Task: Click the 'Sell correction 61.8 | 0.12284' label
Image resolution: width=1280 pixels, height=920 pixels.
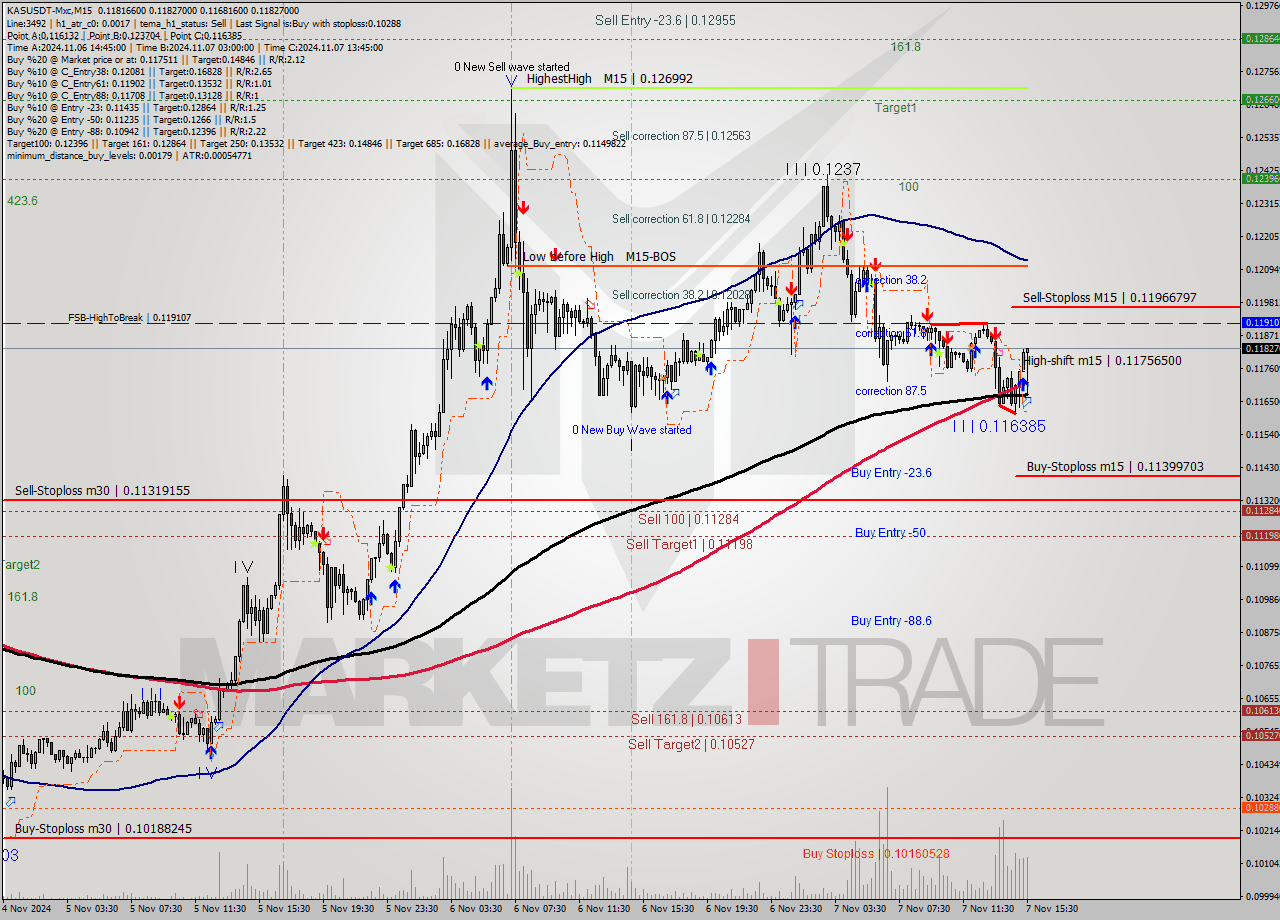Action: (681, 219)
